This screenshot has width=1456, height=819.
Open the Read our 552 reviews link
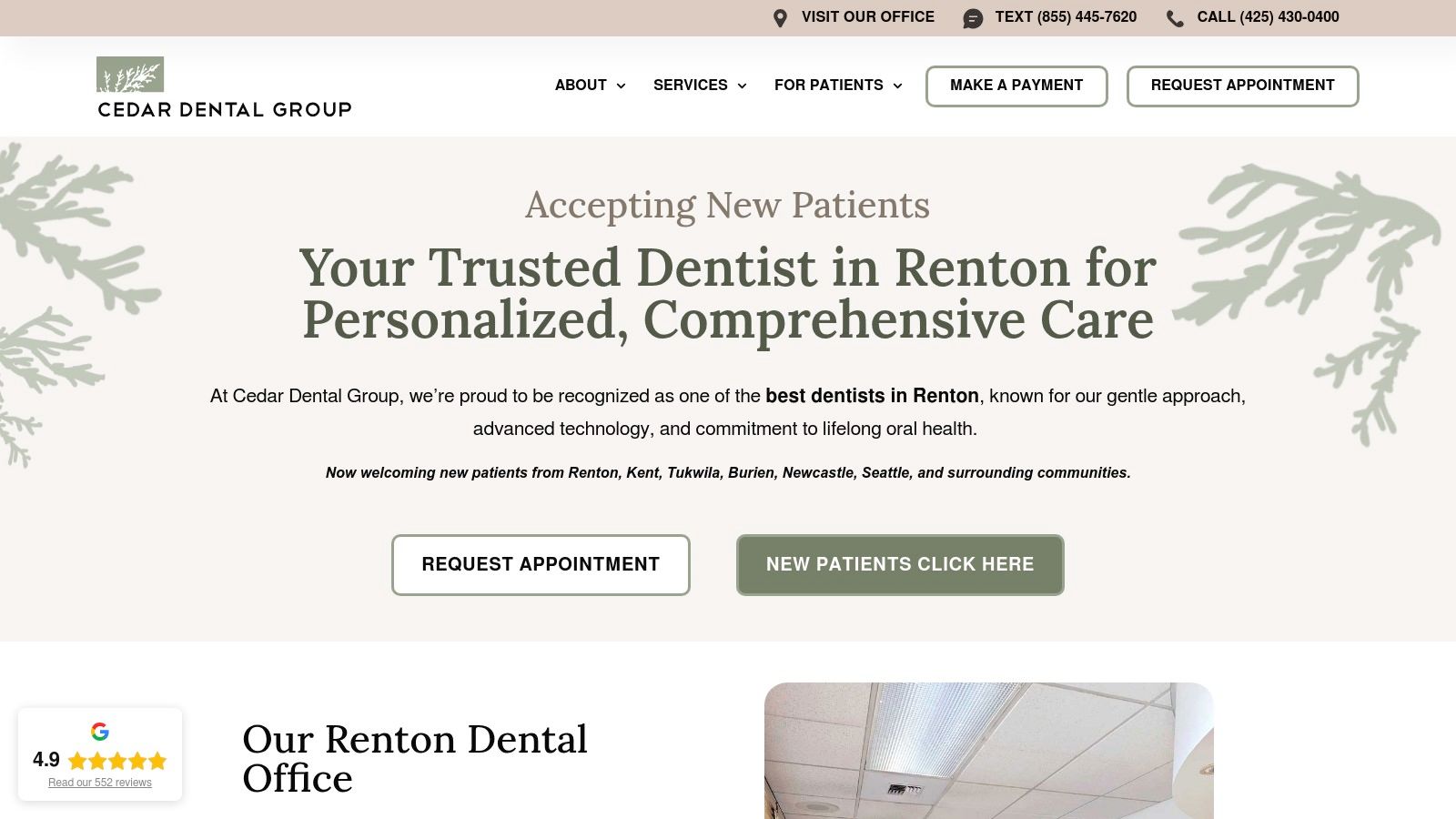click(101, 782)
